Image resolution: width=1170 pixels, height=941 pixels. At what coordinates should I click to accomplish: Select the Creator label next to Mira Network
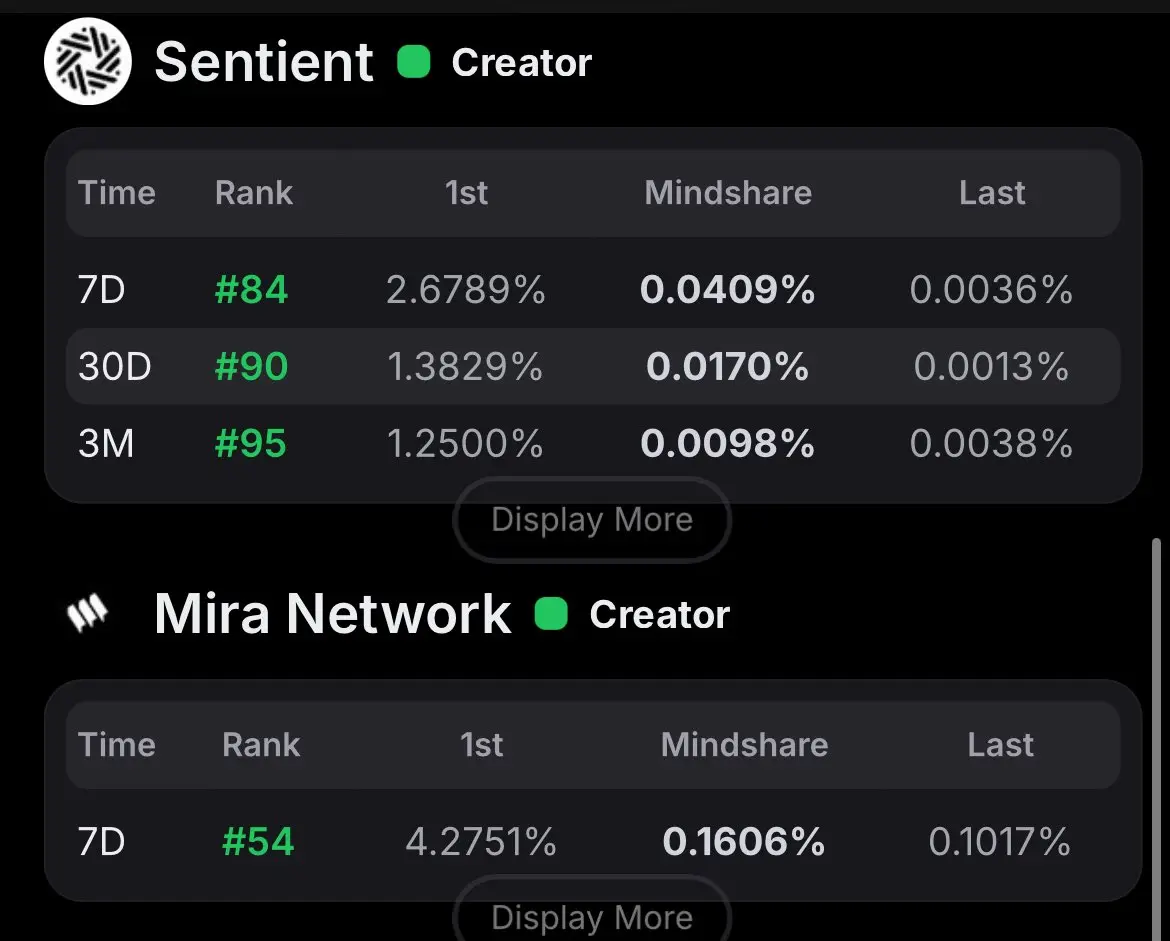(660, 614)
